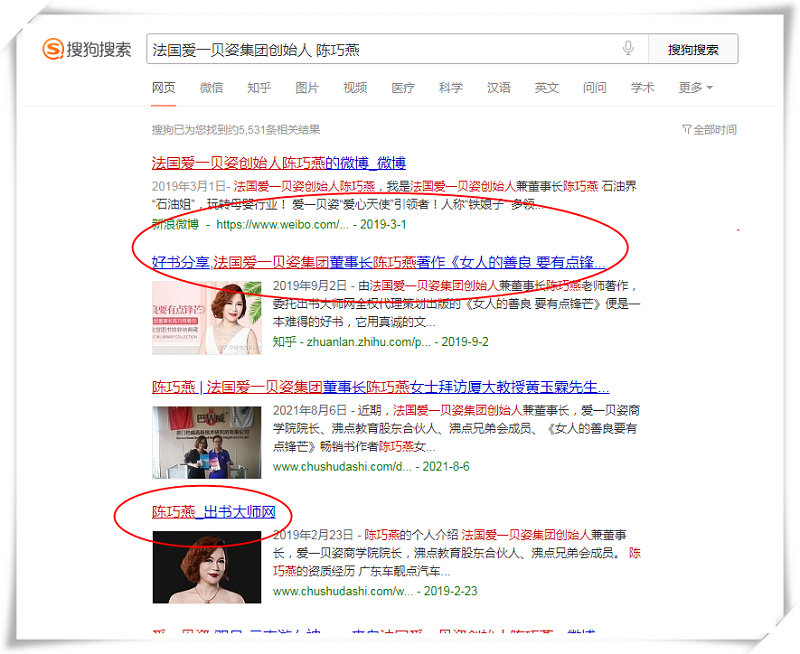Select the 图片 search tab
The image size is (800, 654).
[x=307, y=88]
